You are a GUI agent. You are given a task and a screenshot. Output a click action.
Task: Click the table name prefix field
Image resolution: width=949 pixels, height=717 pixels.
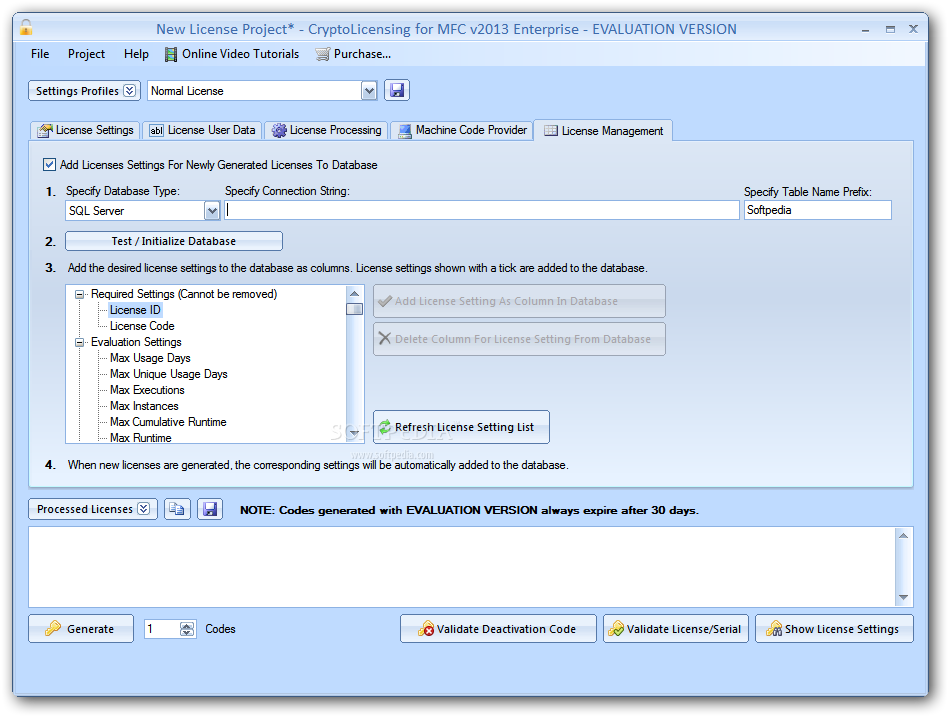click(x=818, y=210)
